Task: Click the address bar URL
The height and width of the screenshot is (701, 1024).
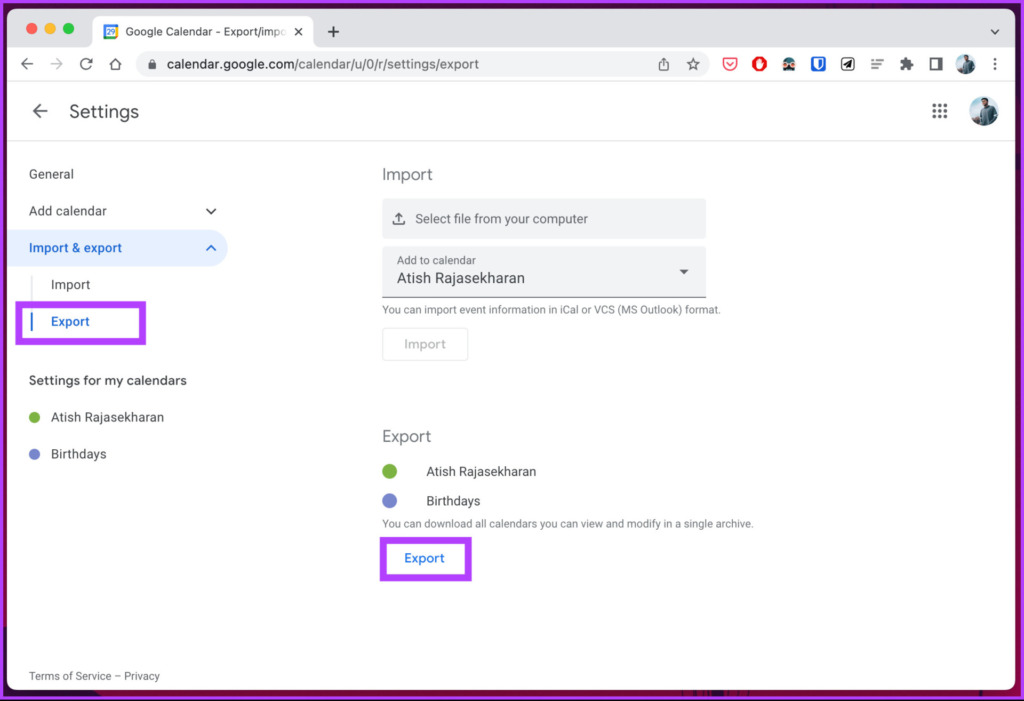Action: tap(323, 64)
